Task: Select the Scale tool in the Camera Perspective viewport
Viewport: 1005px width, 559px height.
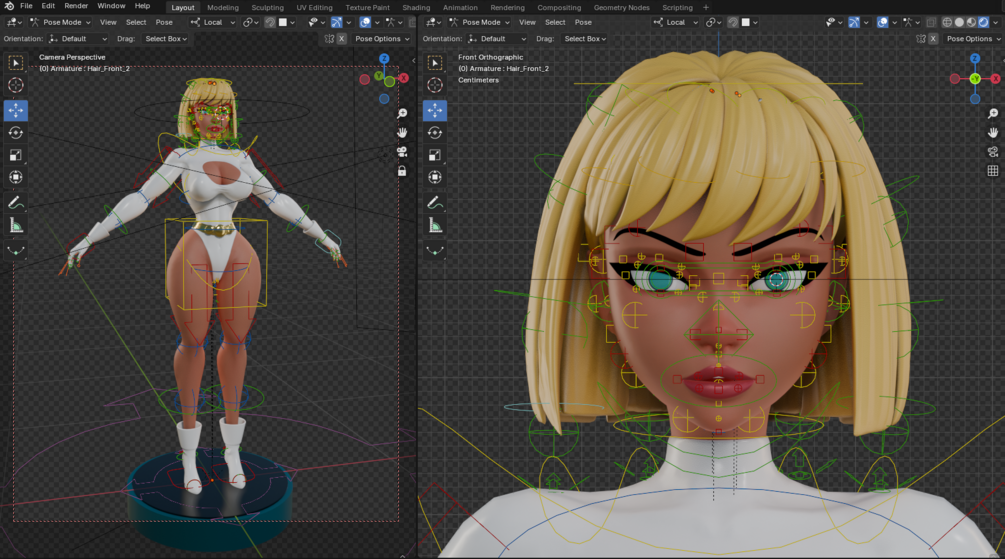Action: (16, 154)
